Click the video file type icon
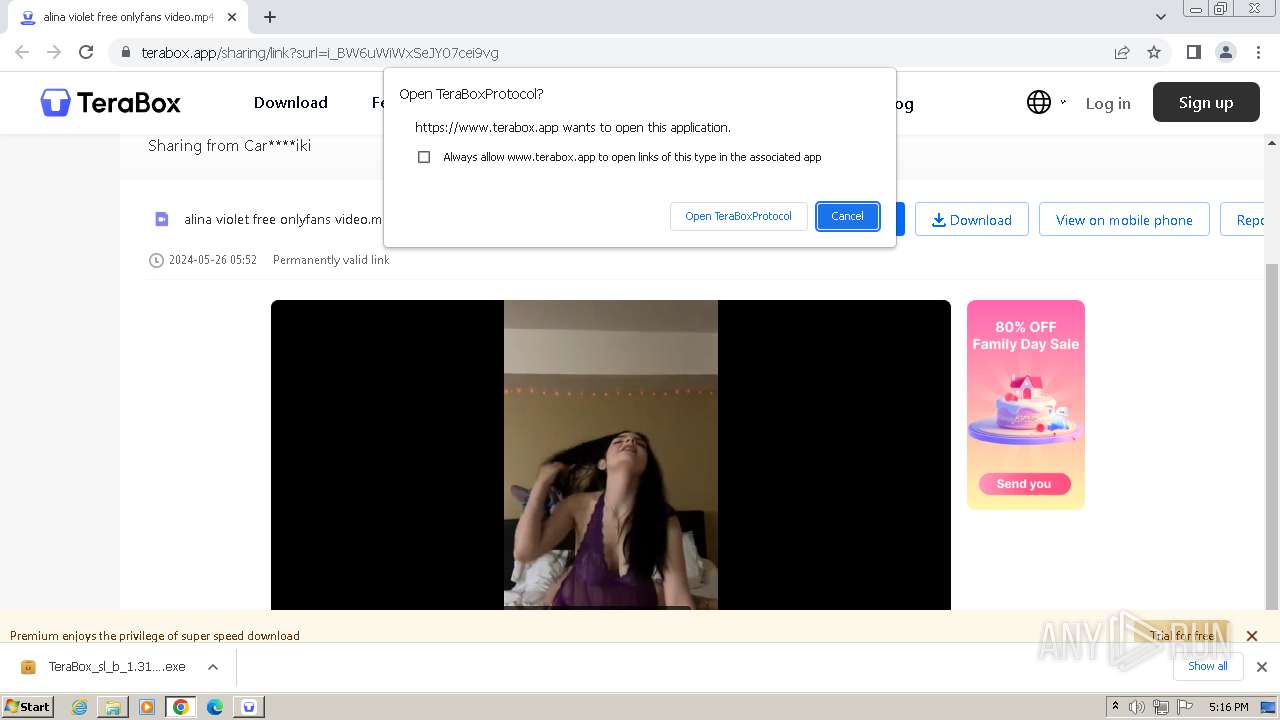Screen dimensions: 1280x720 tap(161, 219)
